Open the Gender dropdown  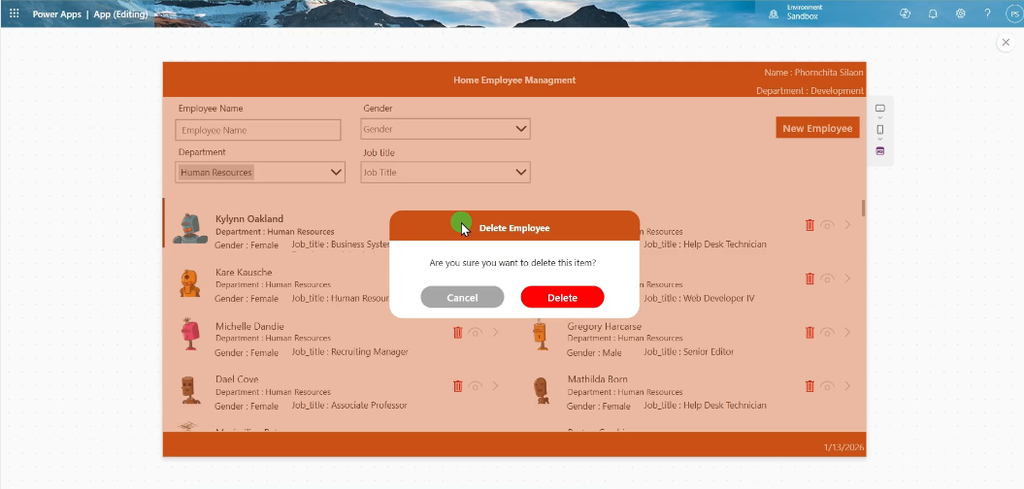tap(445, 129)
